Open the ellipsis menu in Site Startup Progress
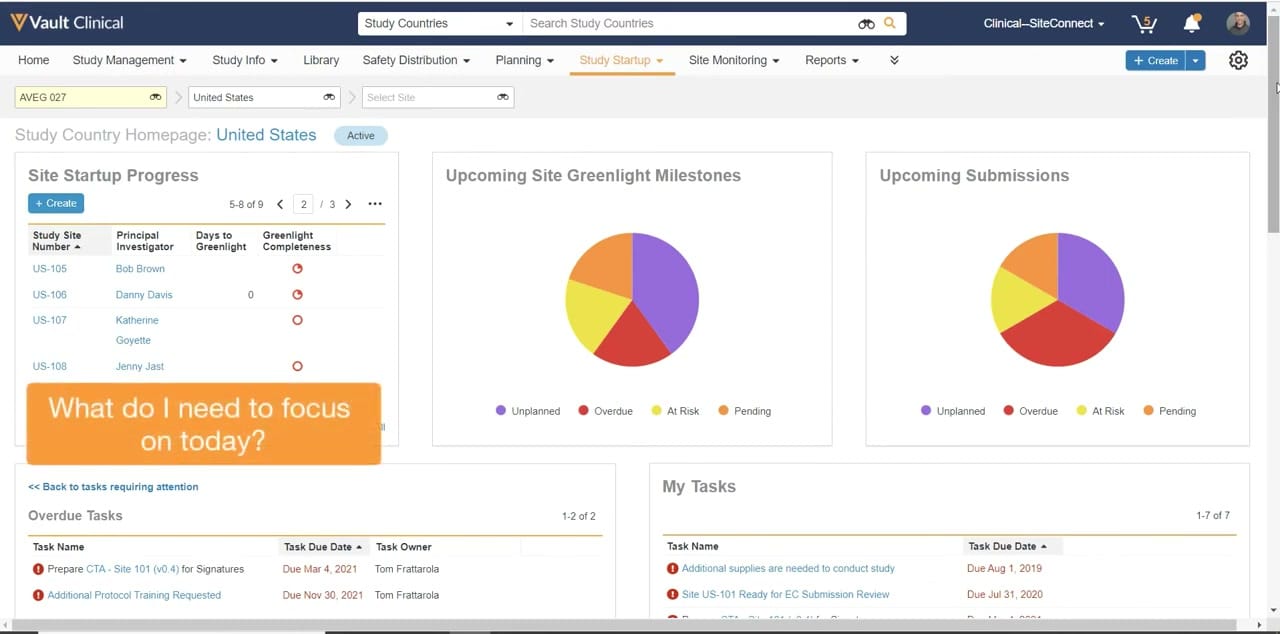Image resolution: width=1280 pixels, height=634 pixels. (x=375, y=204)
